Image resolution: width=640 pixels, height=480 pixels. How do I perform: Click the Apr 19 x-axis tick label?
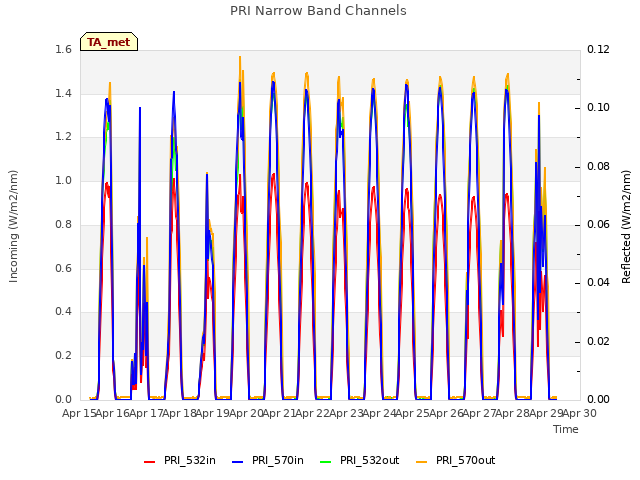click(x=212, y=413)
